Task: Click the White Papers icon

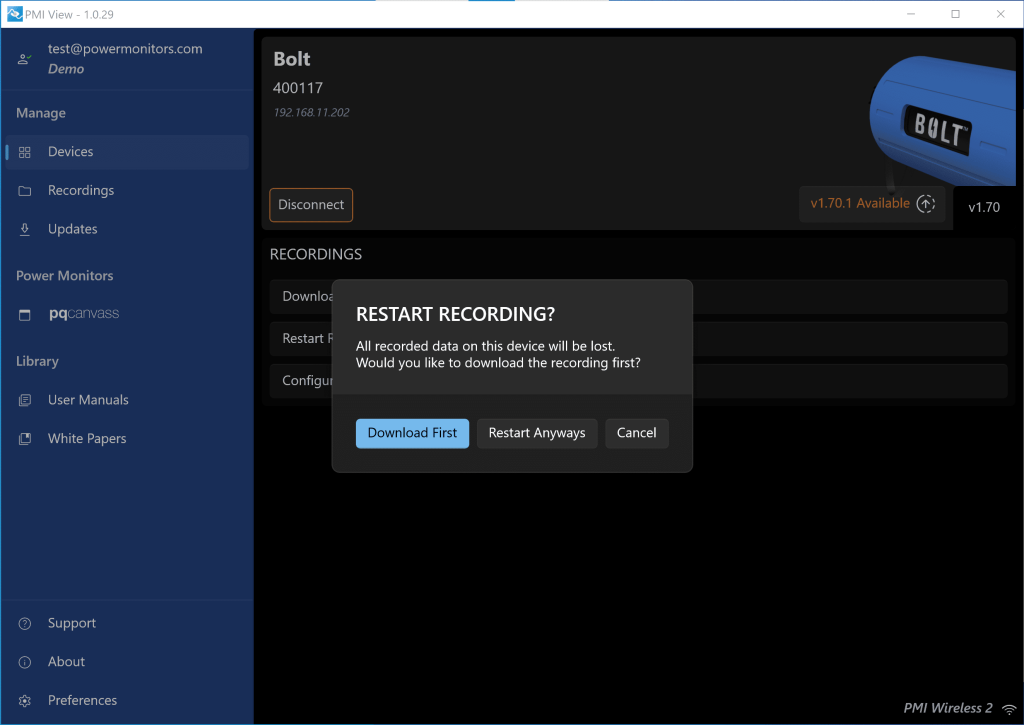Action: (x=25, y=439)
